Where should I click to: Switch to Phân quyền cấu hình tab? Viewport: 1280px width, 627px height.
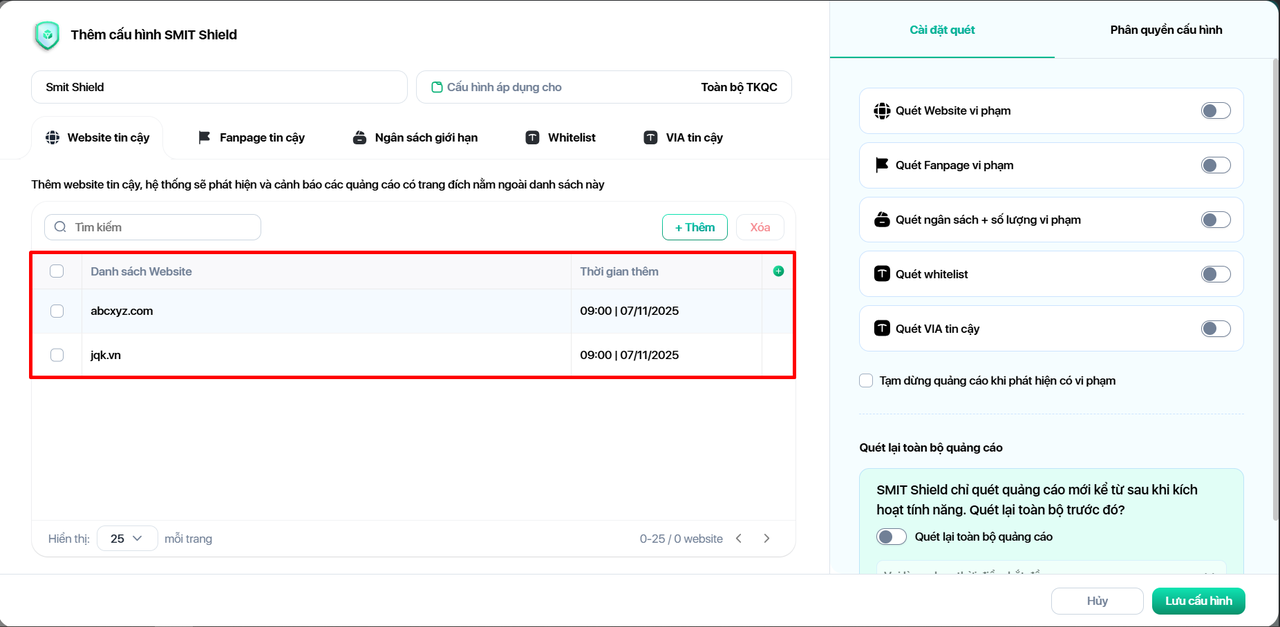1166,30
